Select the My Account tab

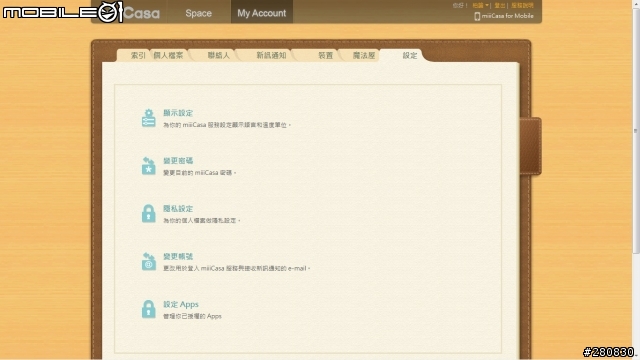[x=262, y=13]
